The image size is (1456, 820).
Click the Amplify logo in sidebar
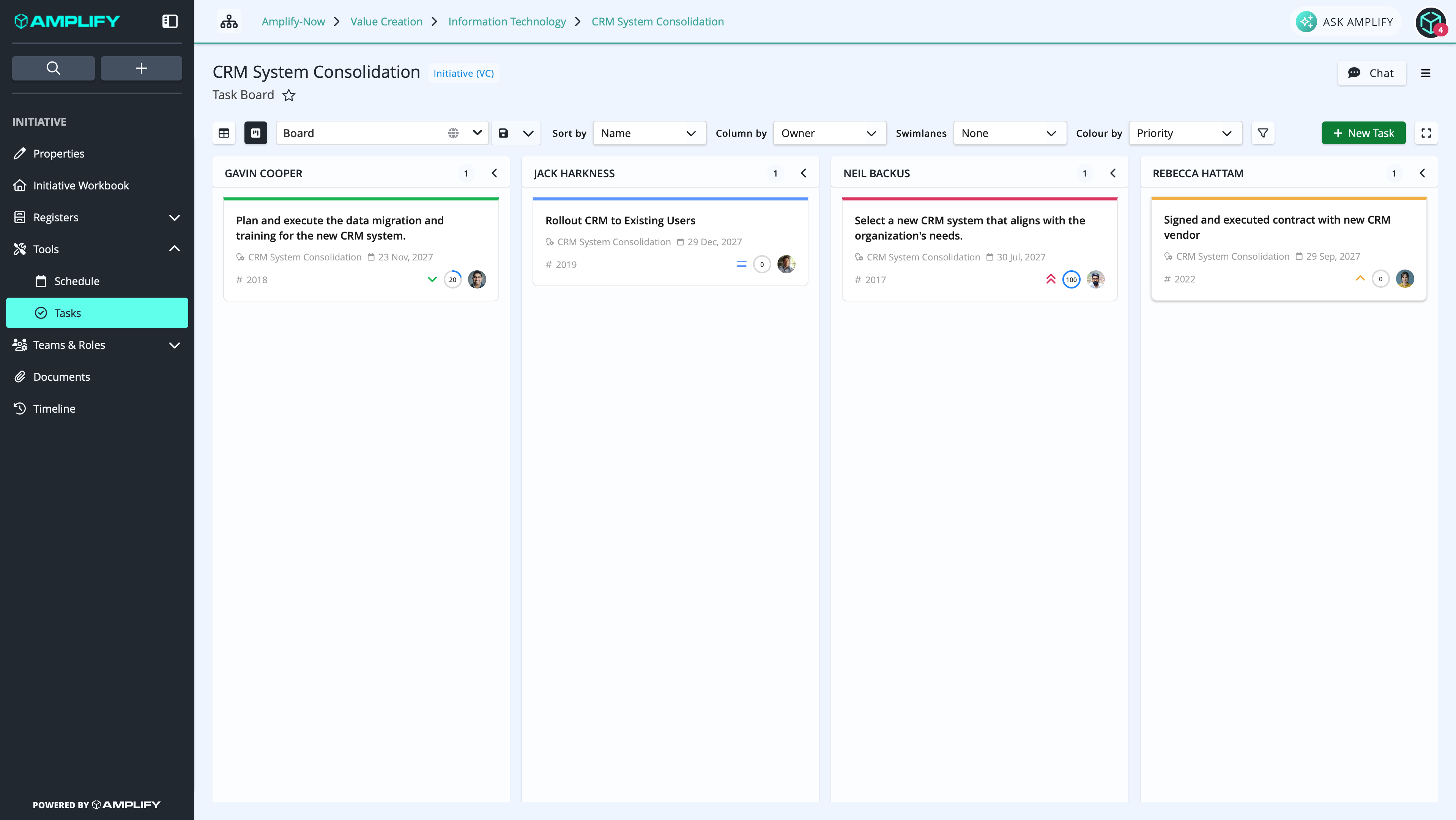(67, 22)
